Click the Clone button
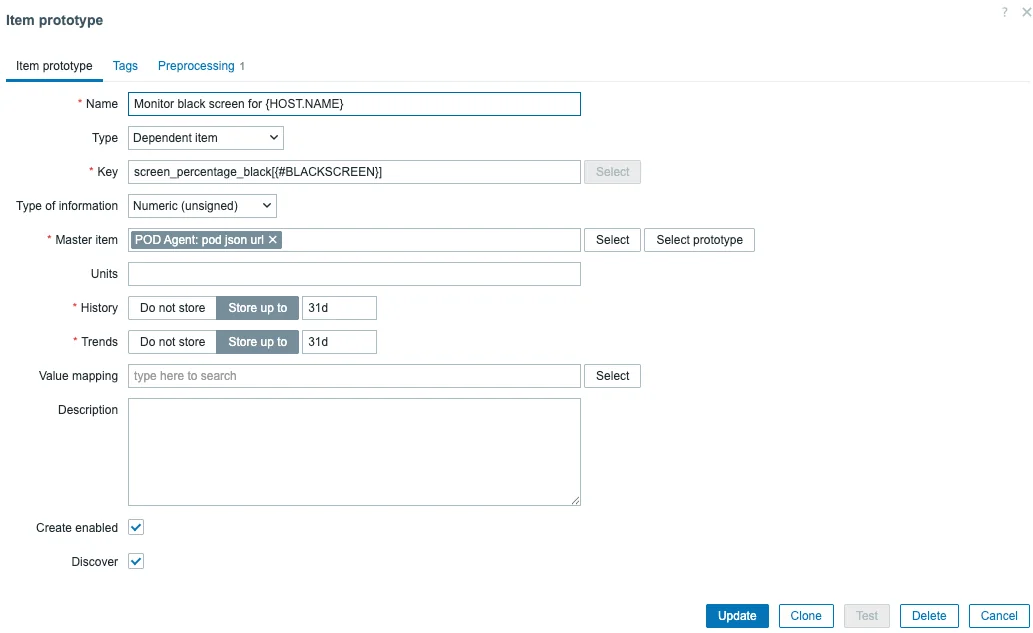The width and height of the screenshot is (1033, 633). 806,616
